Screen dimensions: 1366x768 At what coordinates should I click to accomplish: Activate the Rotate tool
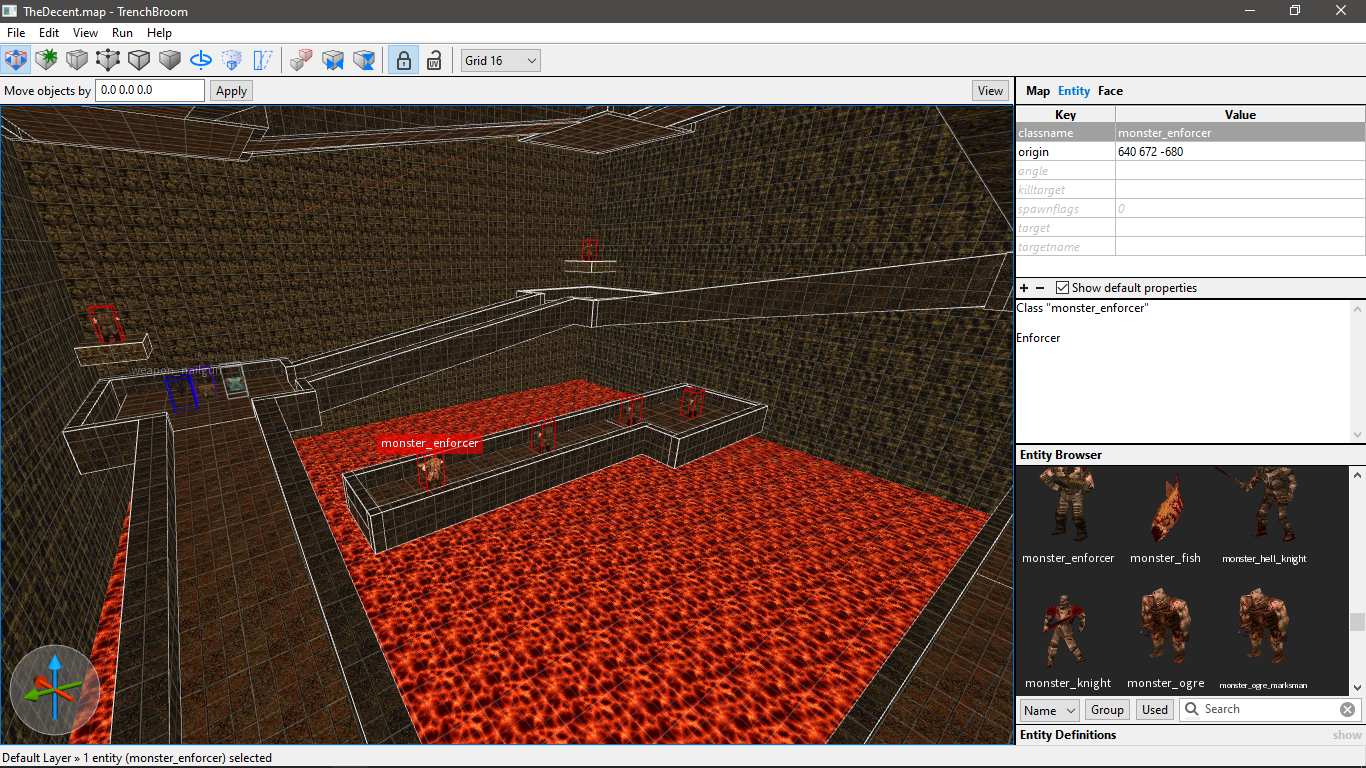pos(201,60)
